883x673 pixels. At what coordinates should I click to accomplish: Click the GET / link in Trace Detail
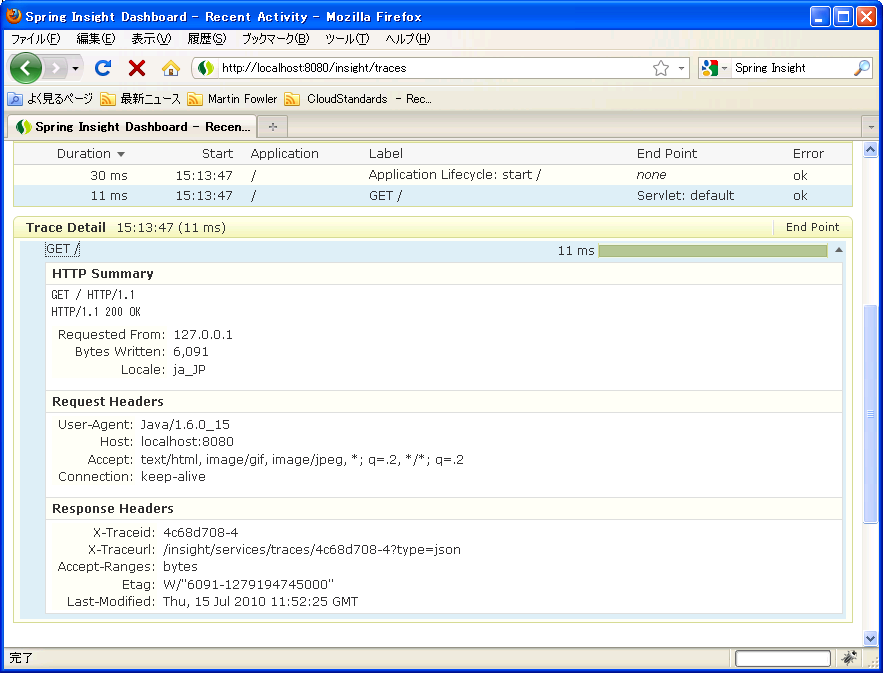pos(63,249)
